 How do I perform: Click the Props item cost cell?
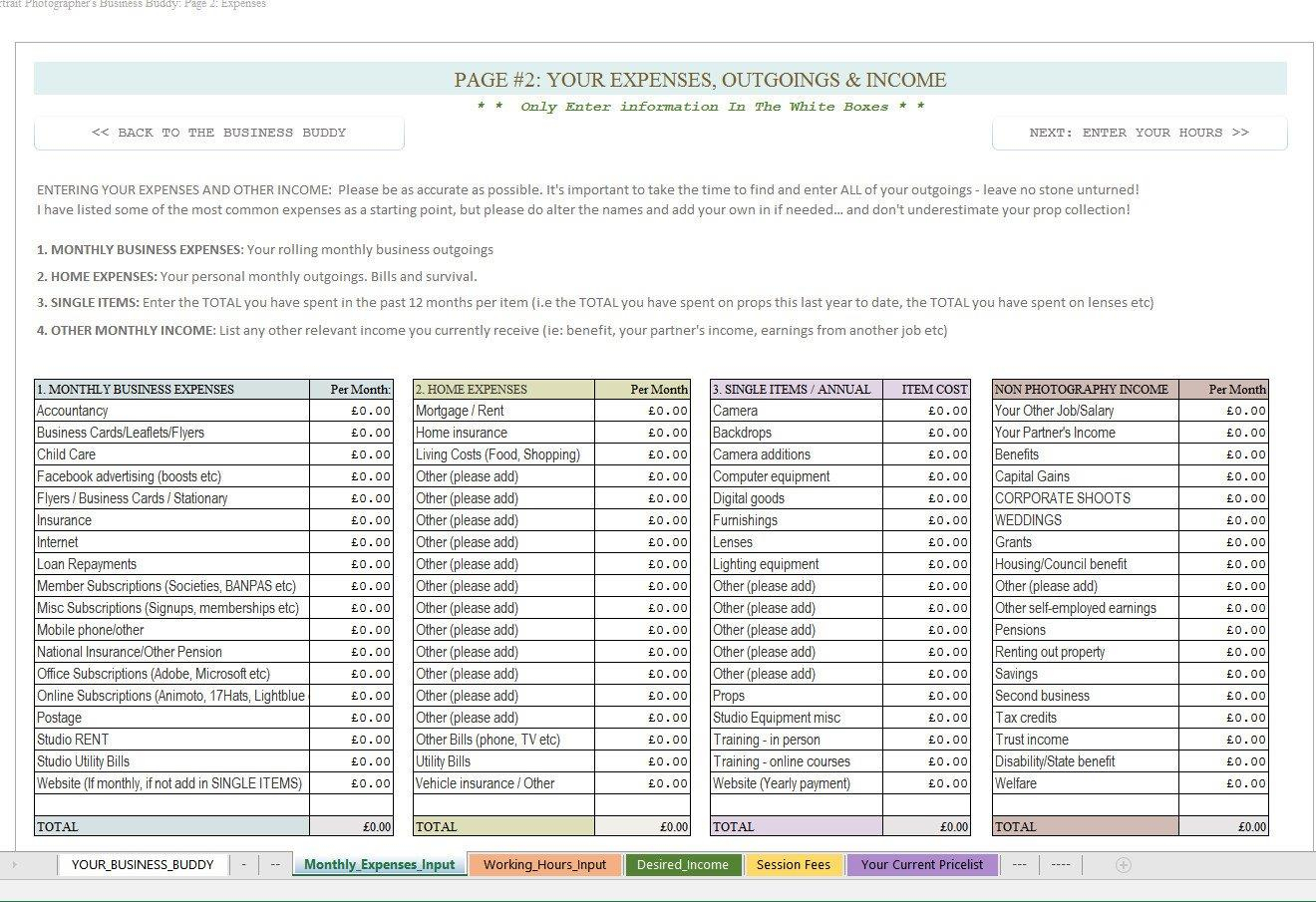[926, 696]
